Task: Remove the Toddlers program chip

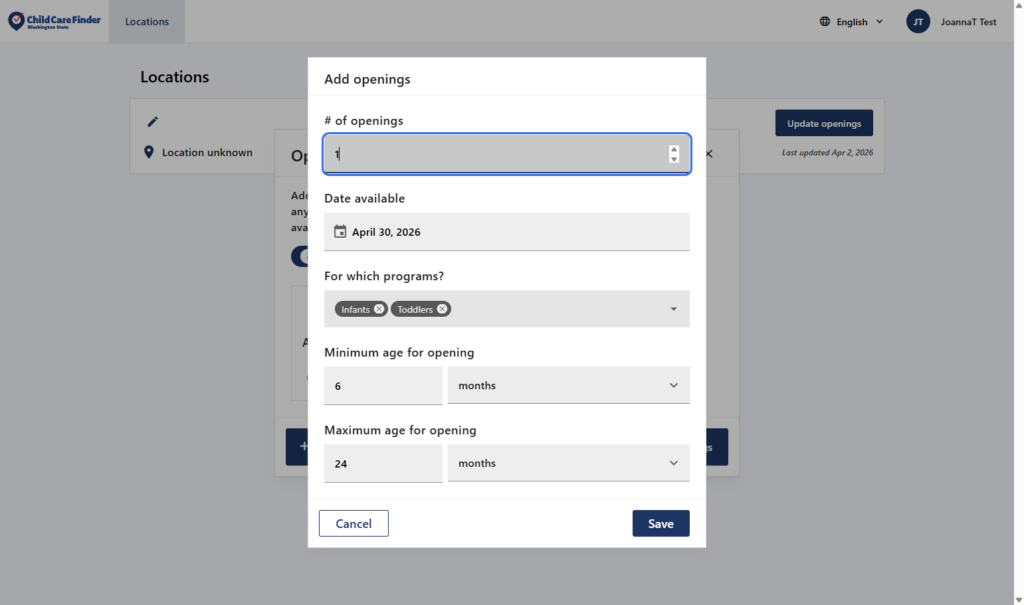Action: tap(442, 309)
